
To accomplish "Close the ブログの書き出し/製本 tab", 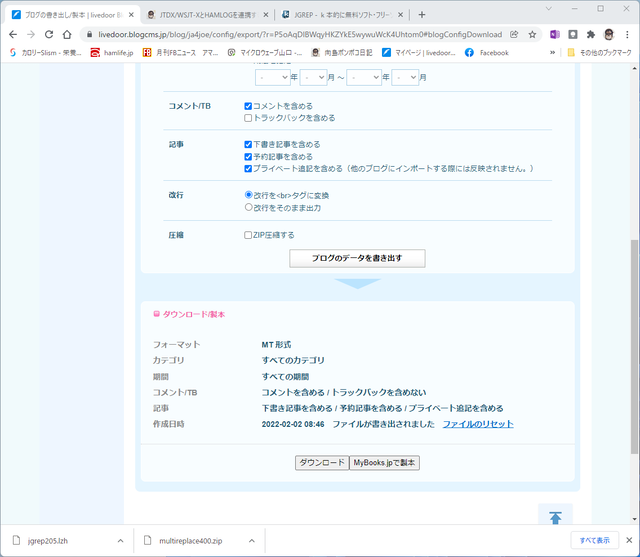I will point(131,15).
